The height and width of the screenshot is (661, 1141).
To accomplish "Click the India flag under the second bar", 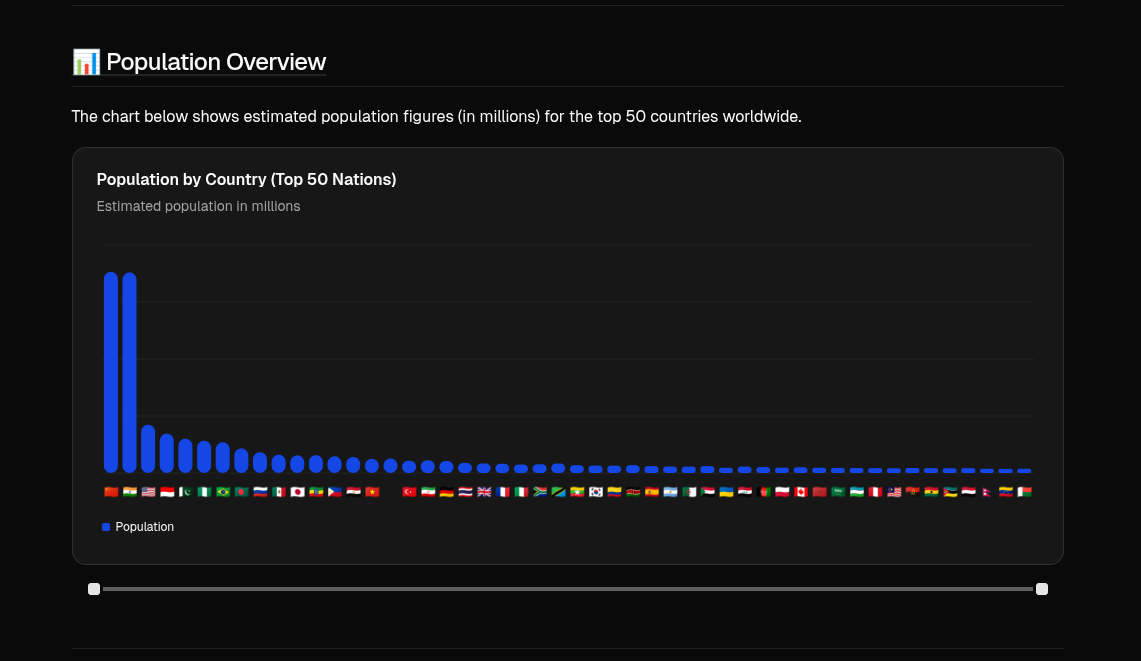I will point(129,491).
